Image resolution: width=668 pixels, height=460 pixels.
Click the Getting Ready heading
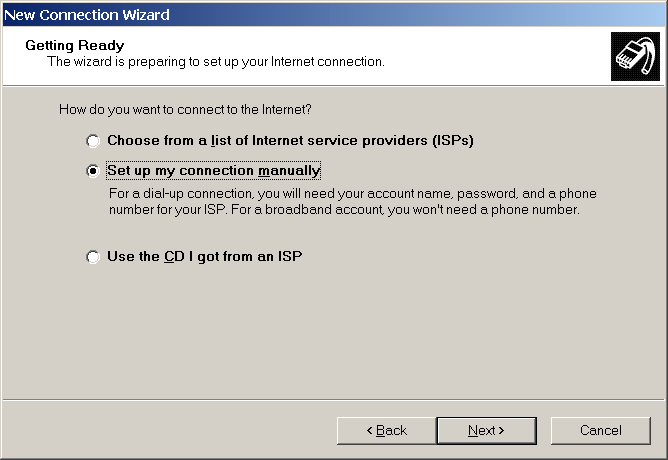(74, 45)
